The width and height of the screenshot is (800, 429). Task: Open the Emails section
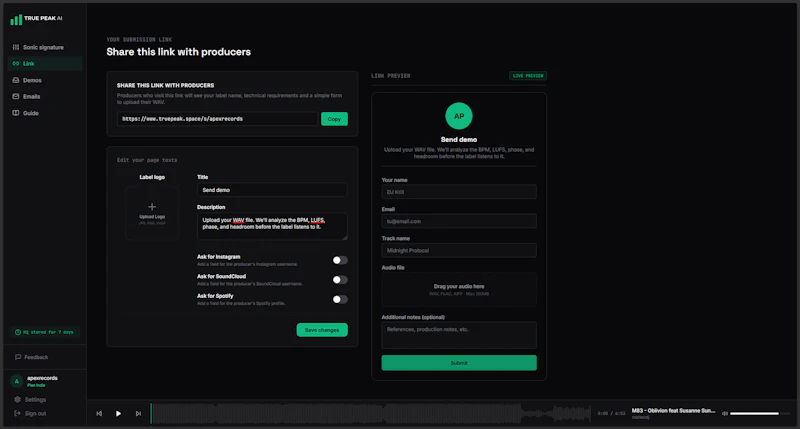point(45,96)
